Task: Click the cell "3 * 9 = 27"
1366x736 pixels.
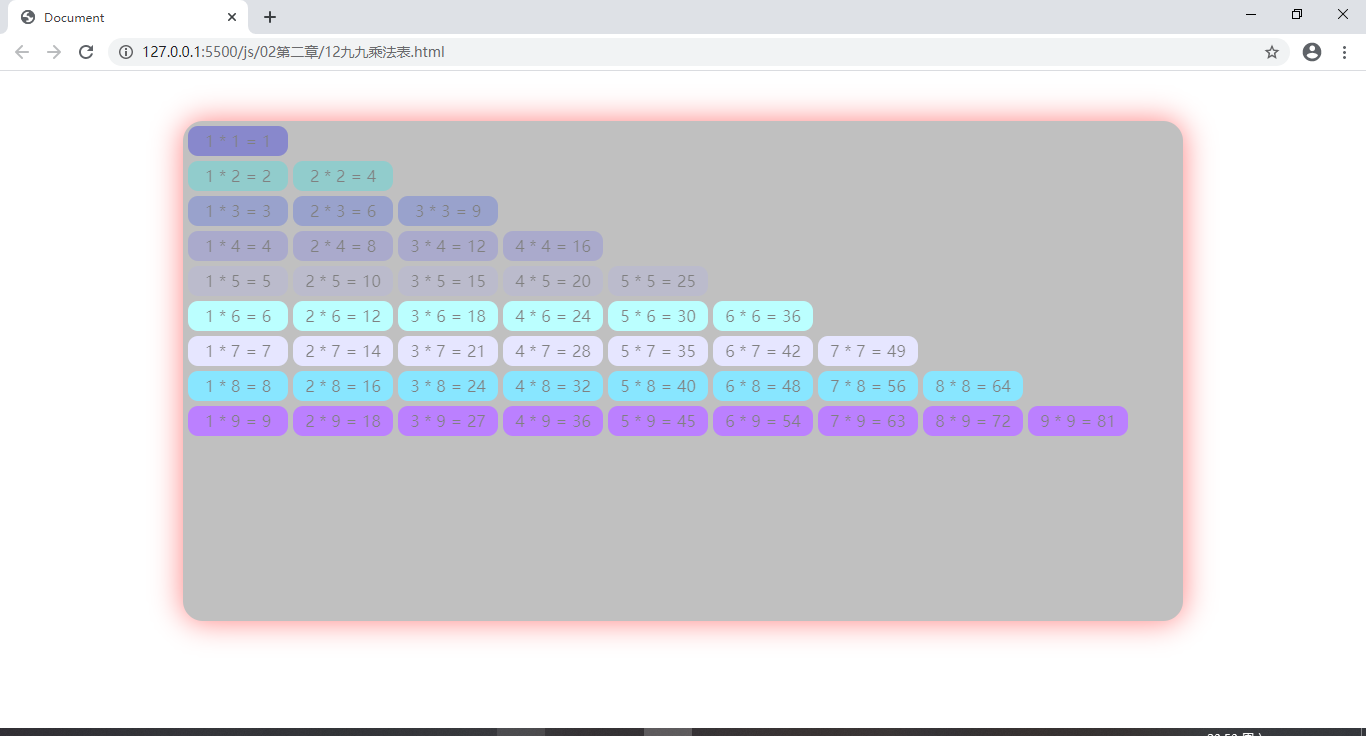Action: coord(448,421)
